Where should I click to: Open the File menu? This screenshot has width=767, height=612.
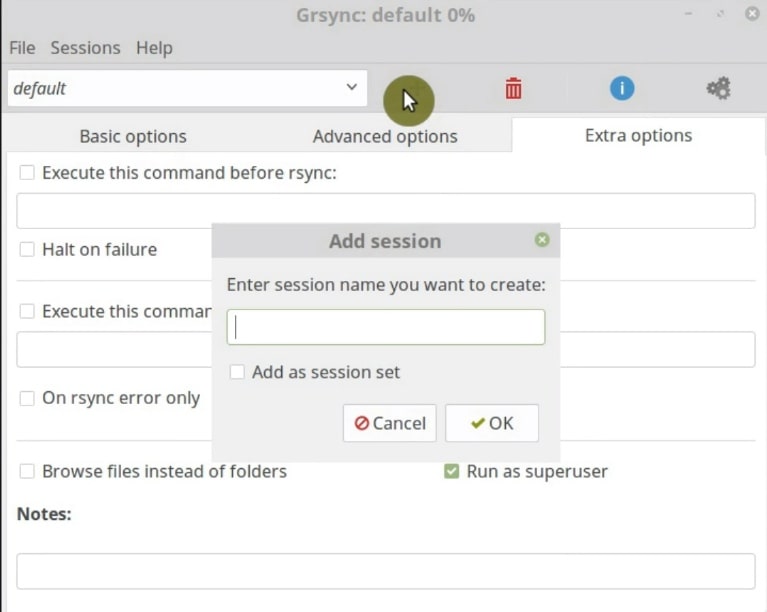click(x=22, y=48)
